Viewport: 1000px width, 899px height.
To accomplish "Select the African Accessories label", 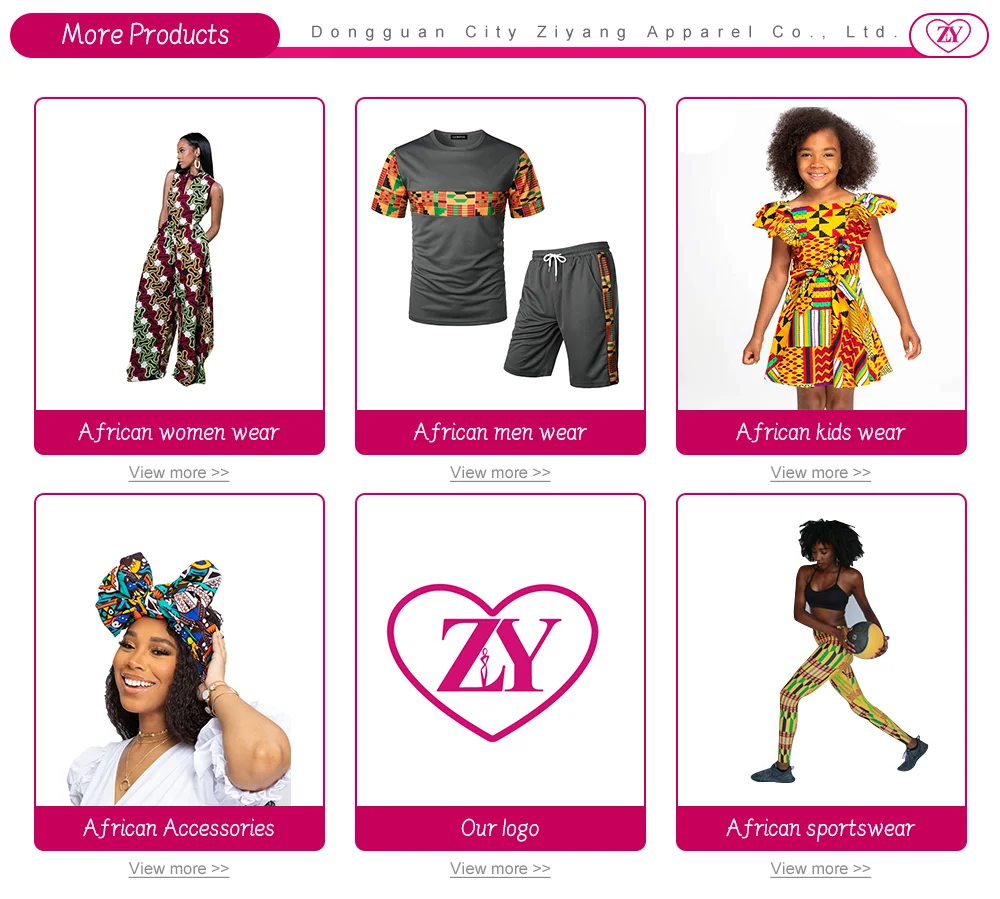I will pos(179,828).
